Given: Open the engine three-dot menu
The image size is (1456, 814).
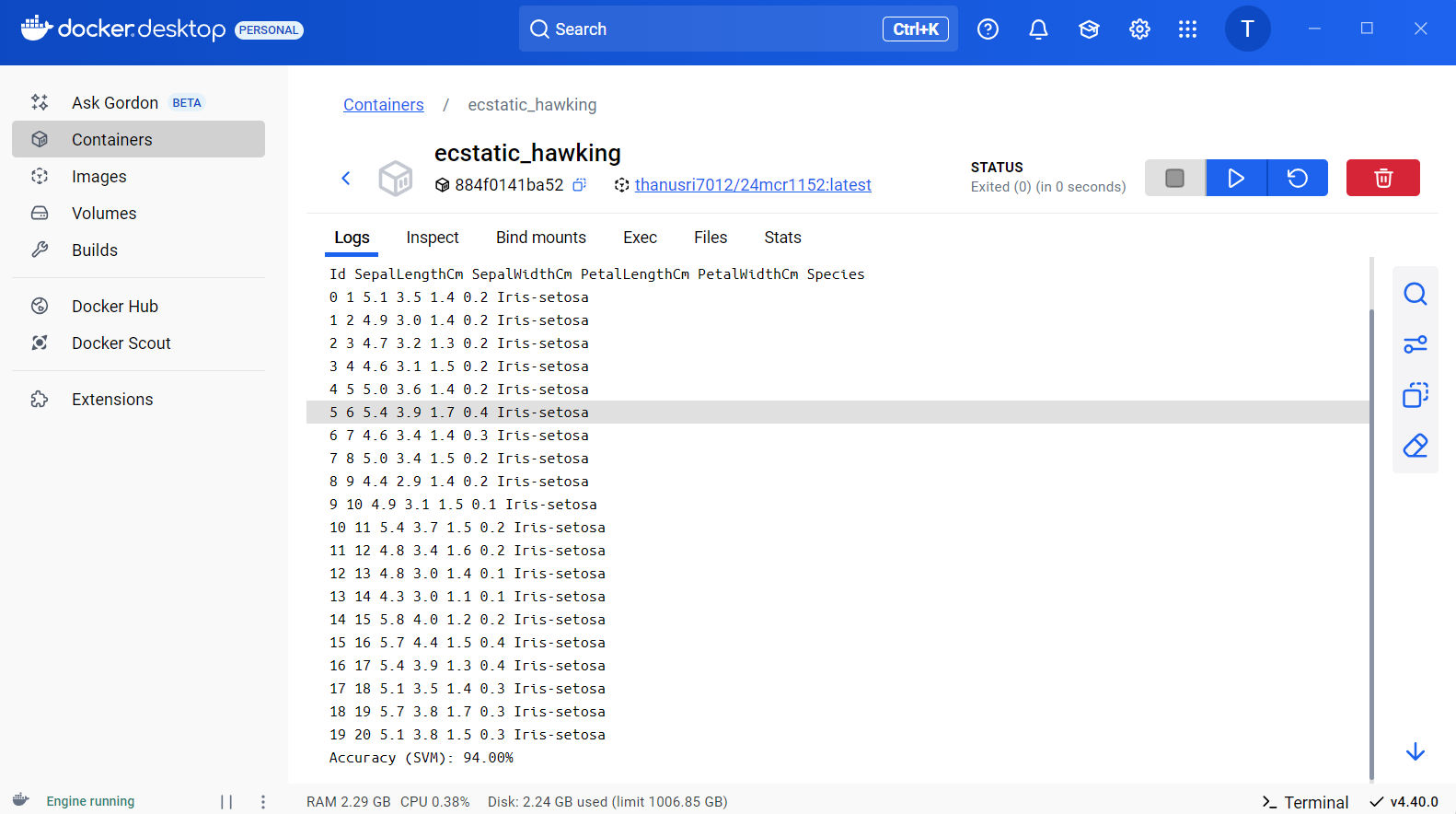Looking at the screenshot, I should tap(263, 802).
